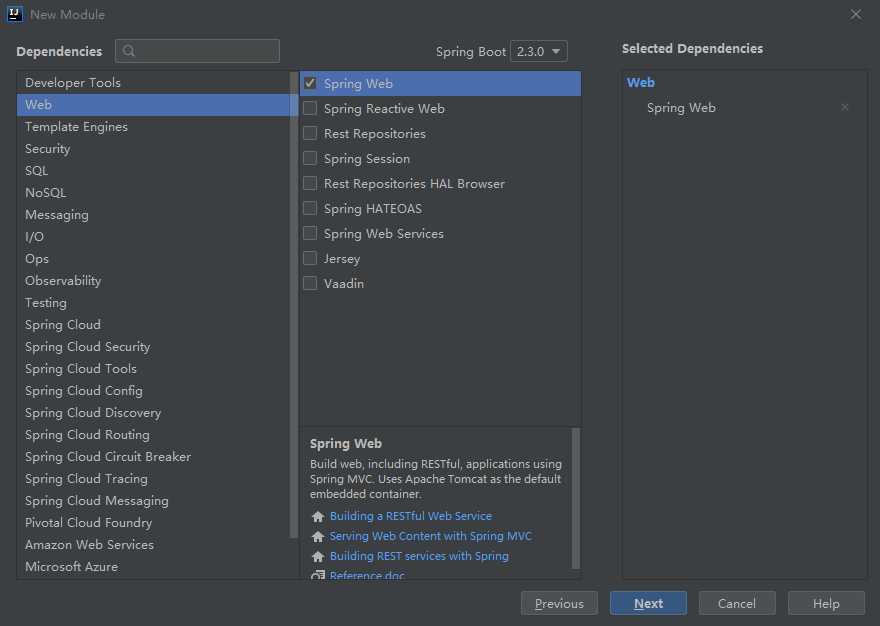This screenshot has height=626, width=880.
Task: Click home icon beside Building REST services
Action: click(318, 556)
